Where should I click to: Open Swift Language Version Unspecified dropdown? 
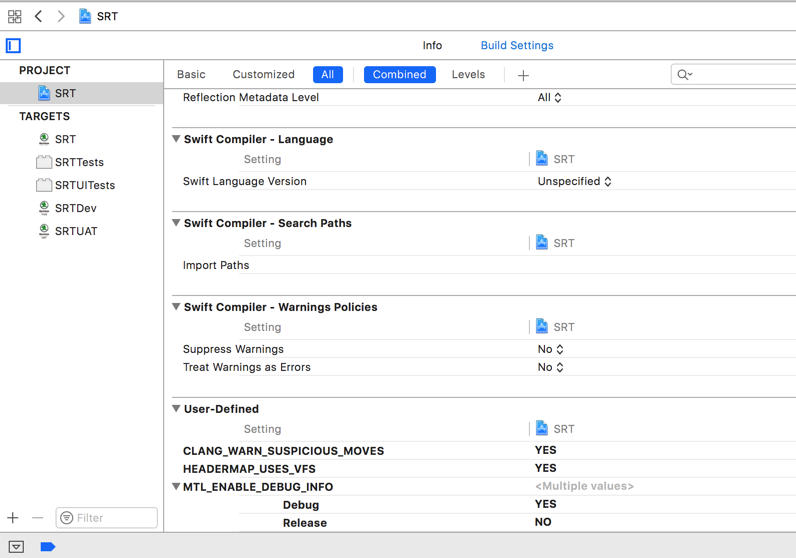coord(574,181)
